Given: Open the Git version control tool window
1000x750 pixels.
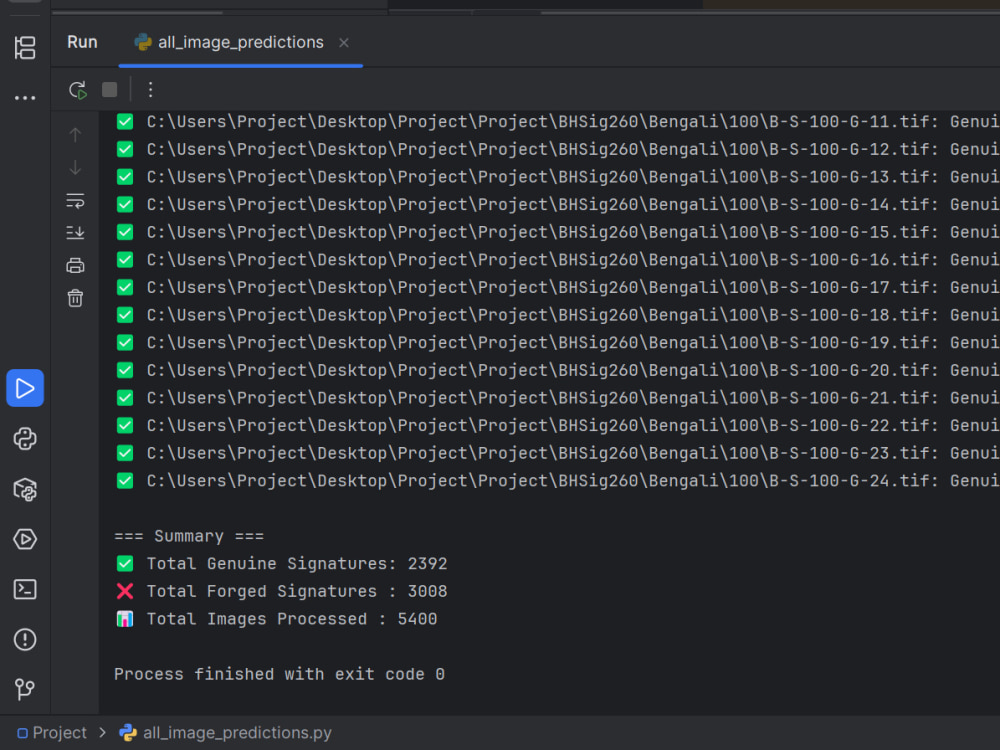Looking at the screenshot, I should (25, 689).
